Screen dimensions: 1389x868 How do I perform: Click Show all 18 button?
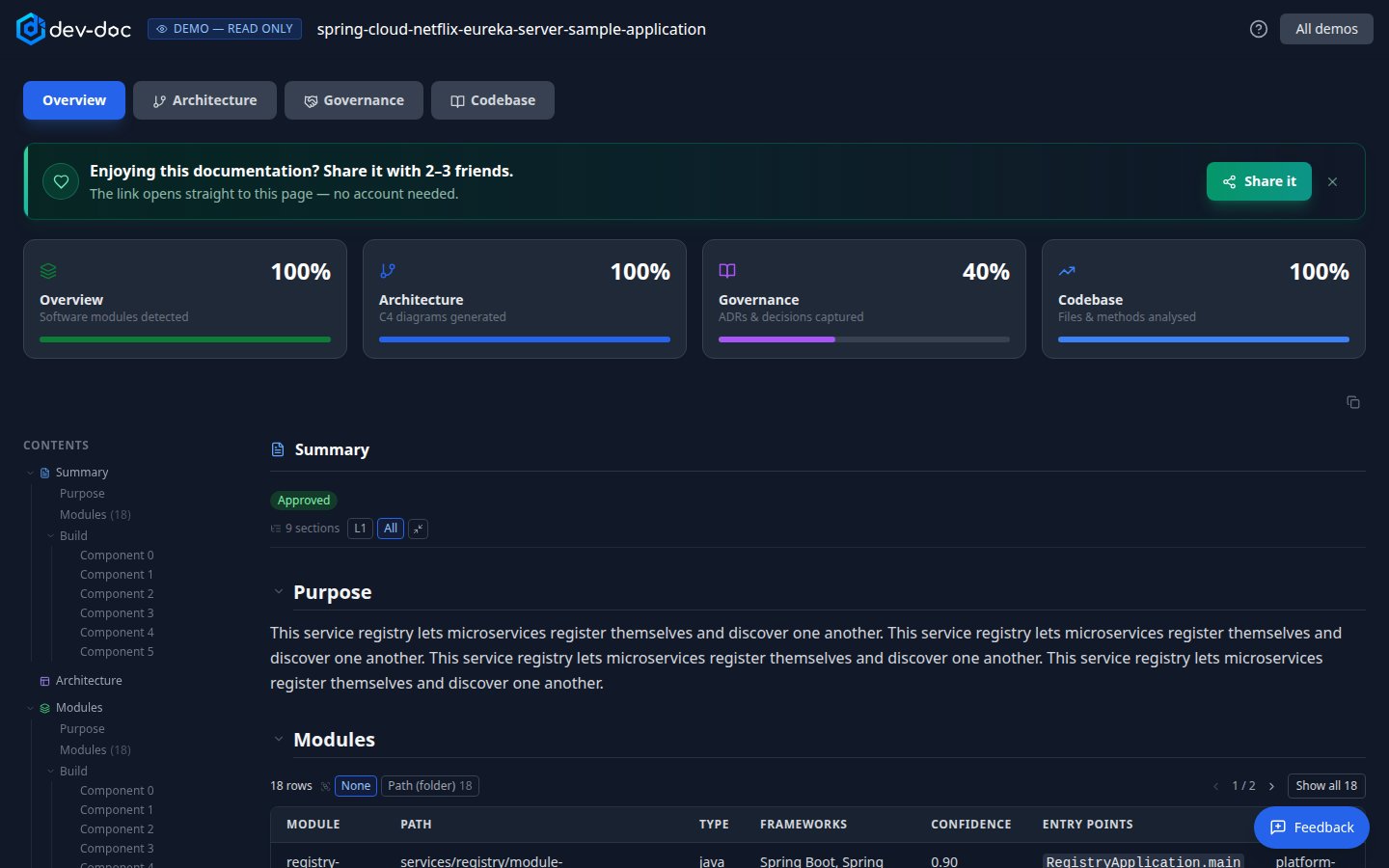coord(1326,786)
